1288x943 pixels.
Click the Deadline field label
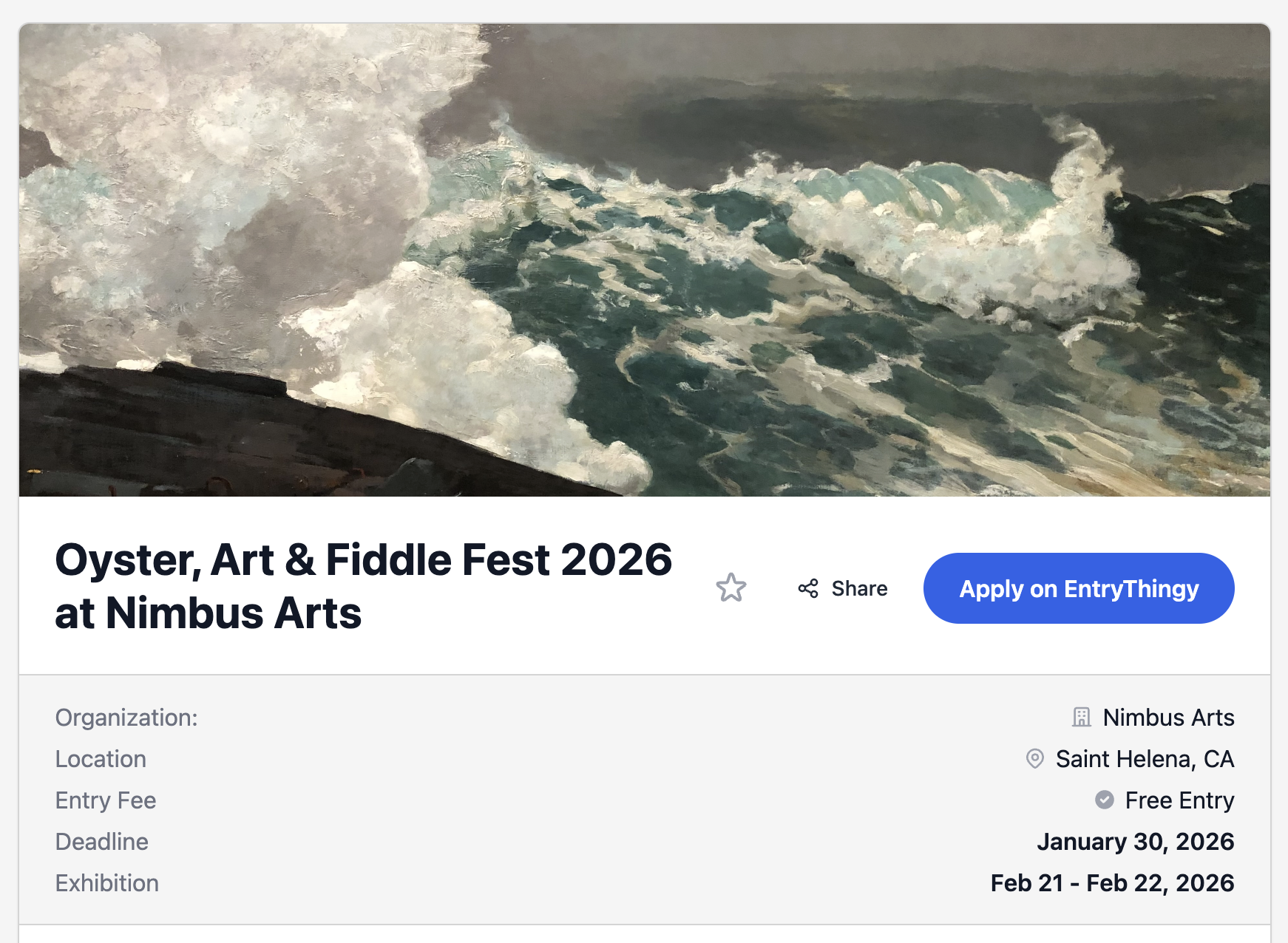click(102, 842)
